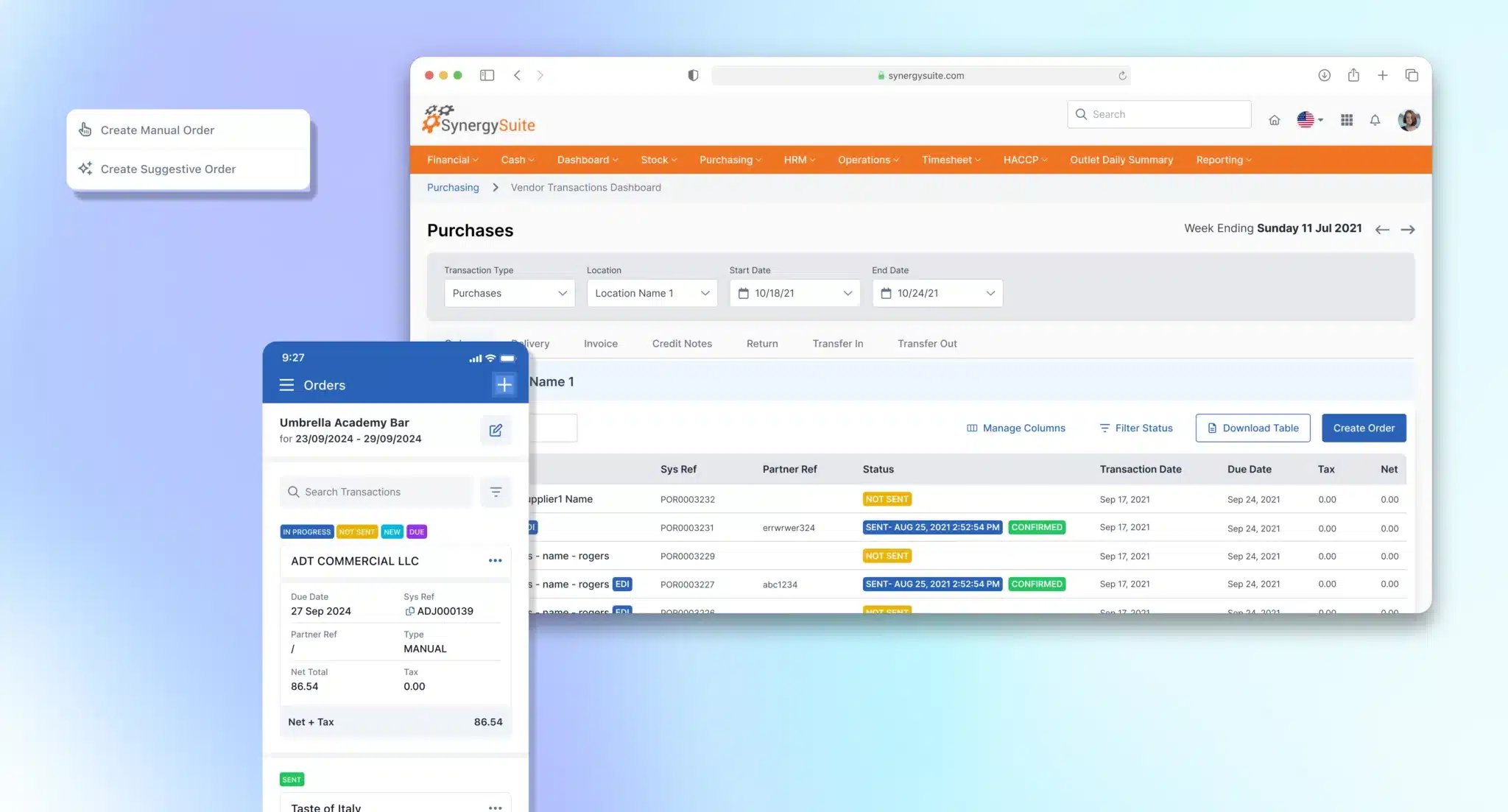Open Cash menu

point(517,160)
